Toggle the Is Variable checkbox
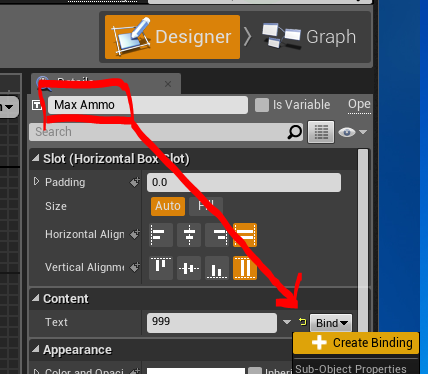428x374 pixels. click(262, 105)
